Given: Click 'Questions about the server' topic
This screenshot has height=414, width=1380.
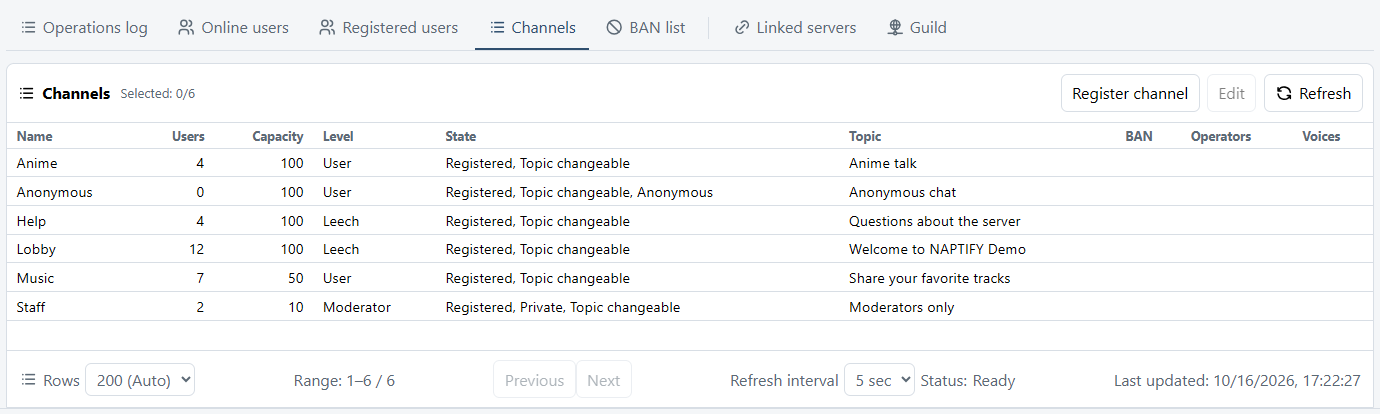Looking at the screenshot, I should [935, 221].
